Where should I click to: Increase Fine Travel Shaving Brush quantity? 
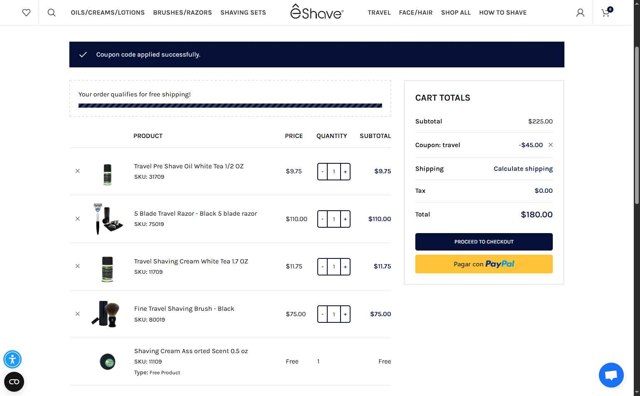pos(345,314)
